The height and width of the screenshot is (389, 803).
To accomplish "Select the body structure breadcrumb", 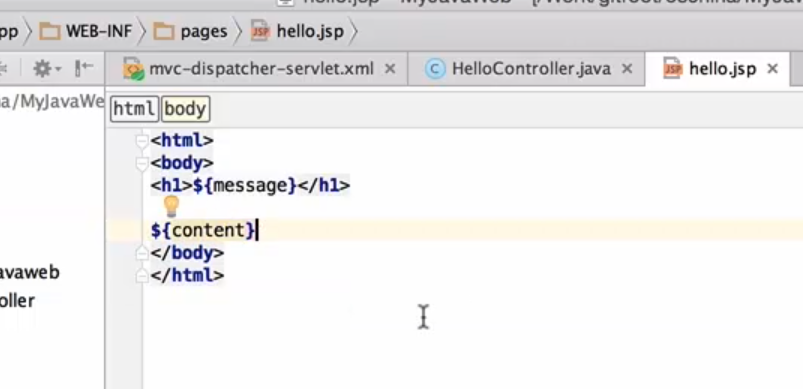I will pyautogui.click(x=185, y=109).
